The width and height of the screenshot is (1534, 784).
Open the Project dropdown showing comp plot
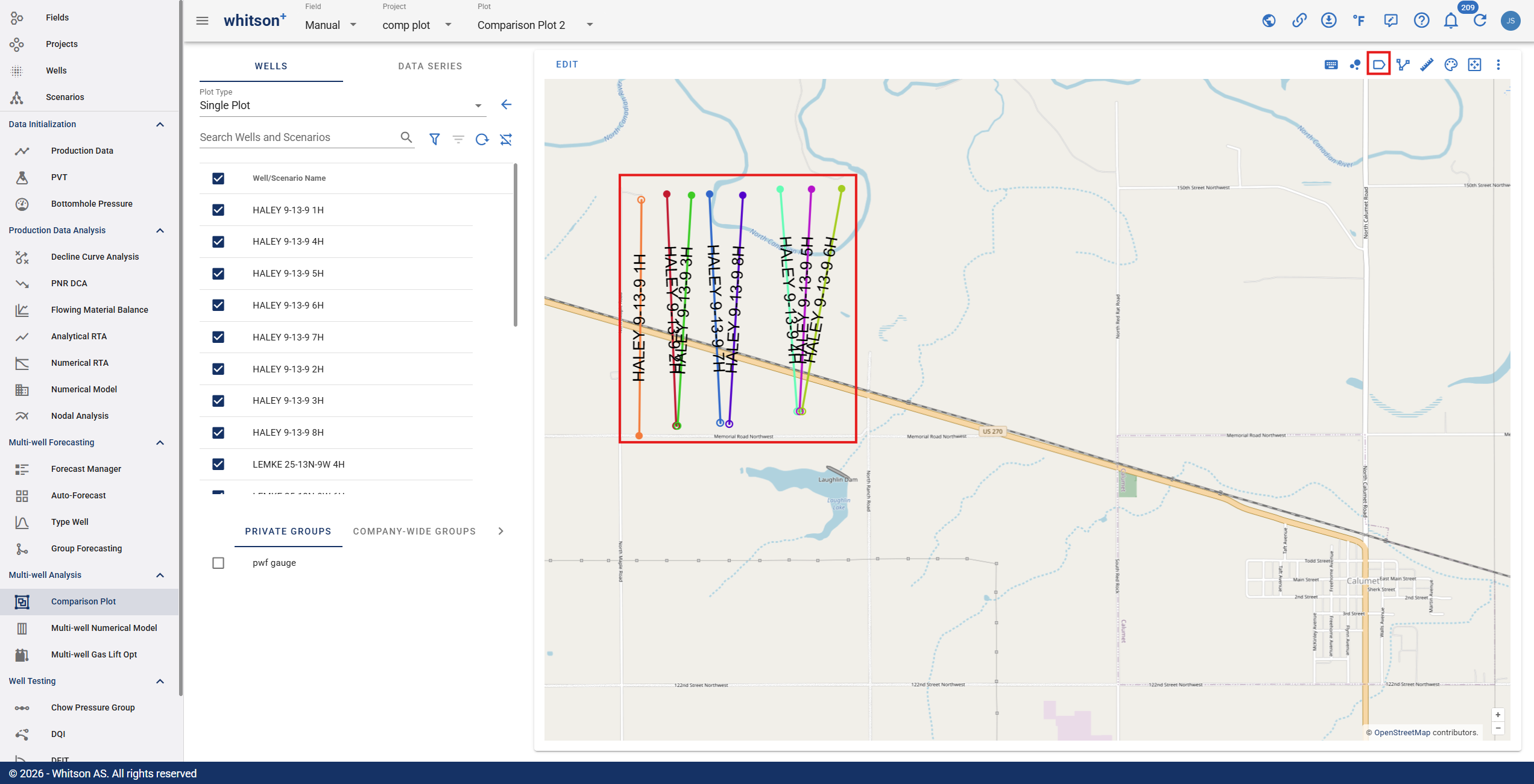pos(417,25)
